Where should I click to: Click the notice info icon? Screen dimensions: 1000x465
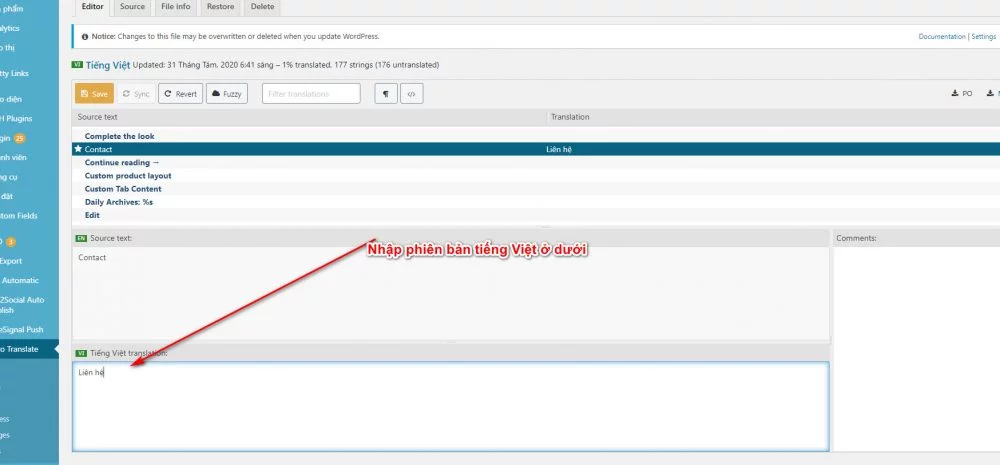85,36
